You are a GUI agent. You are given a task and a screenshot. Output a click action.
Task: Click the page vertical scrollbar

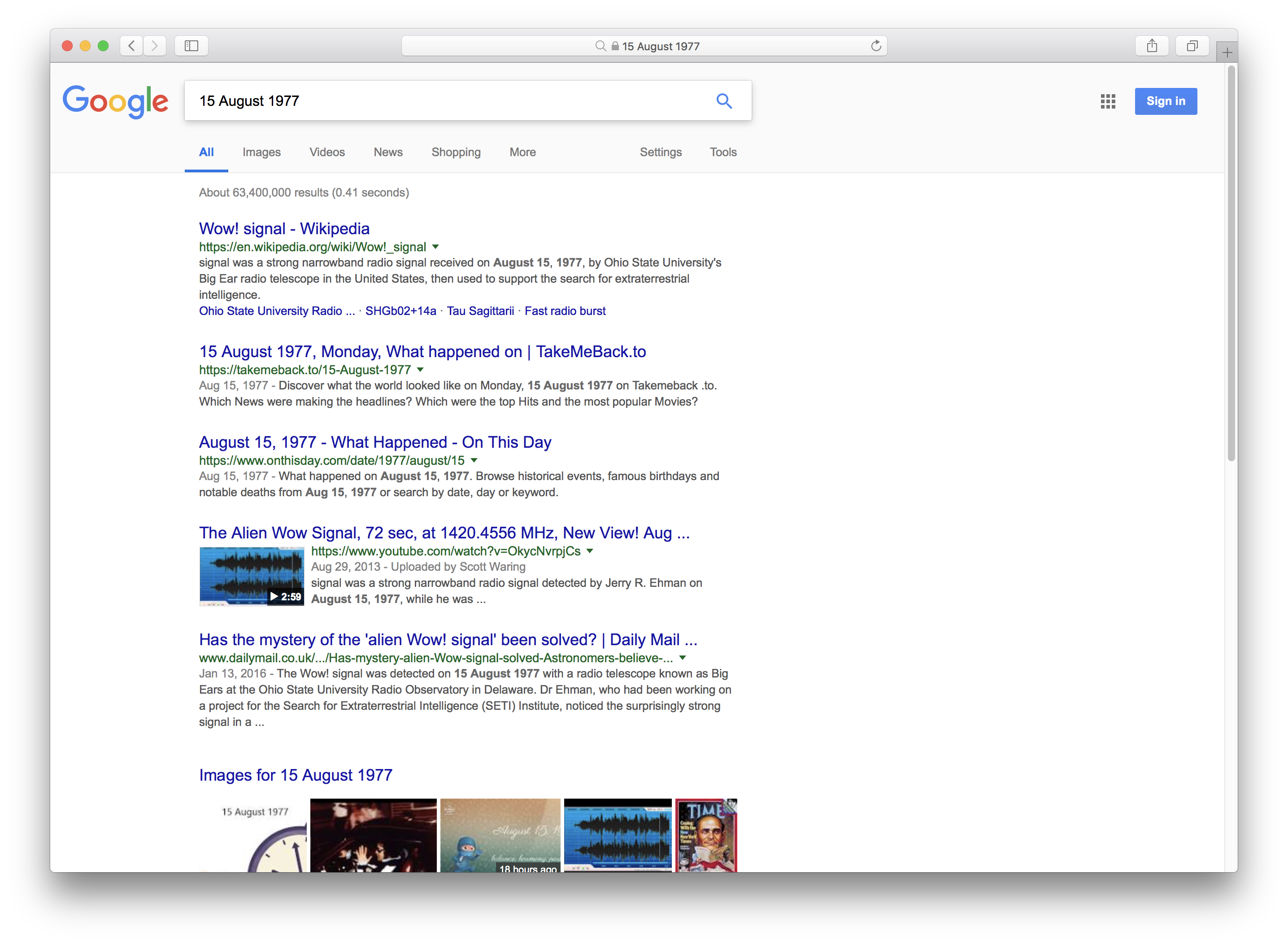1231,263
